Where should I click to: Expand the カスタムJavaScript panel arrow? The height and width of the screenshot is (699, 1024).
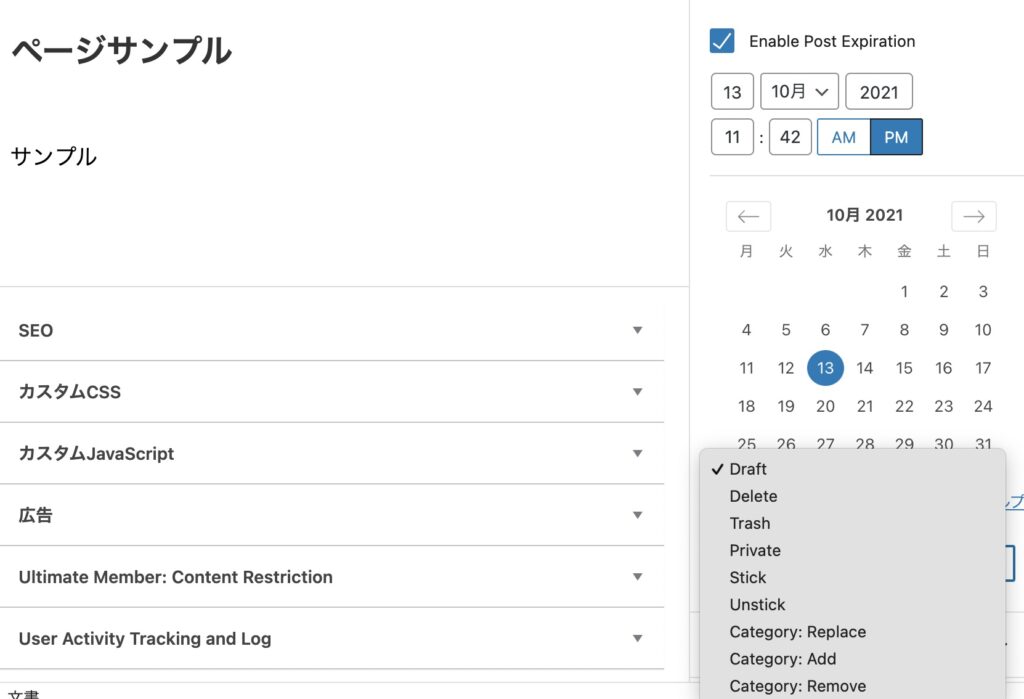tap(637, 454)
